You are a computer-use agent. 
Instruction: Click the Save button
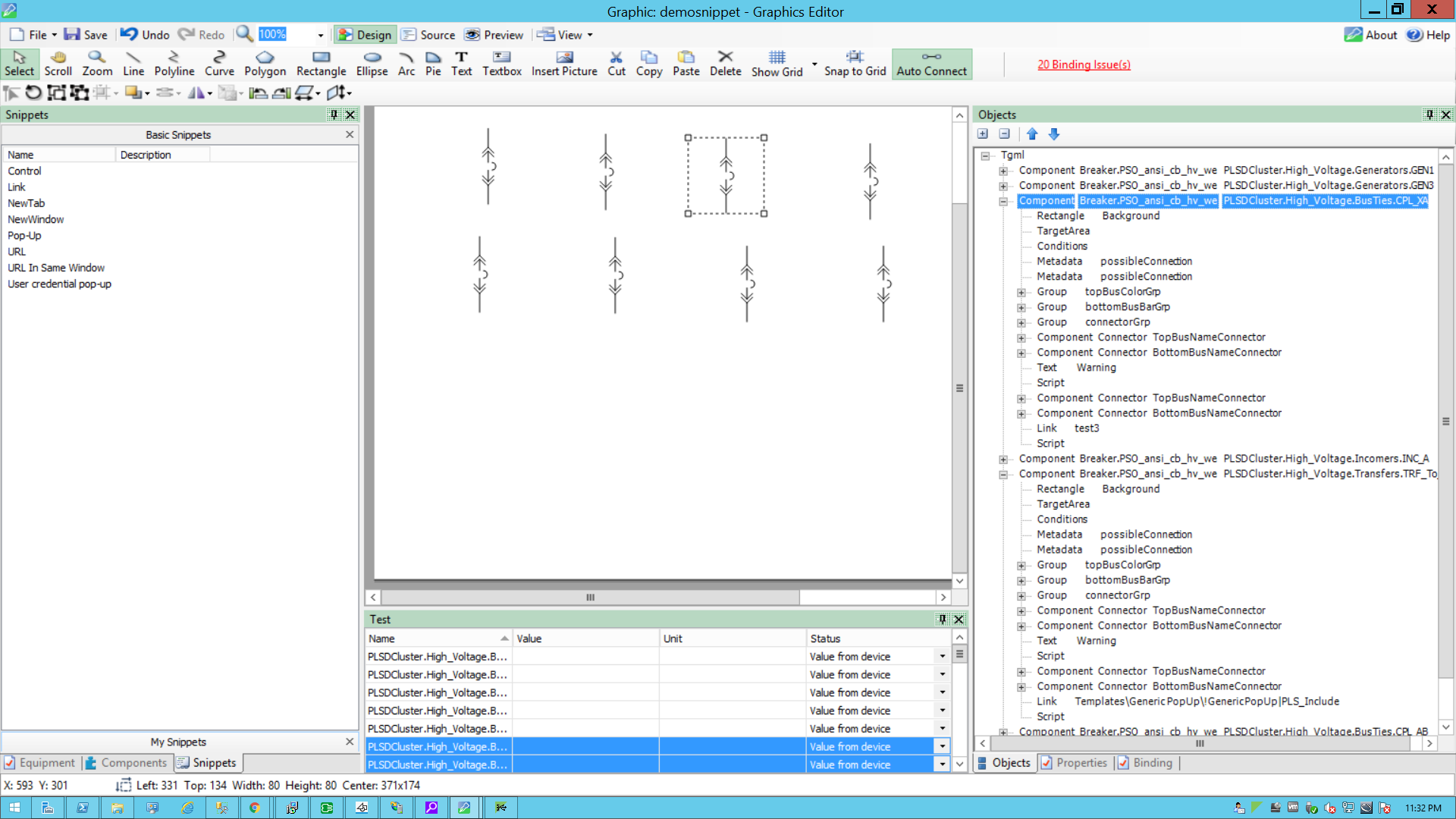[86, 35]
